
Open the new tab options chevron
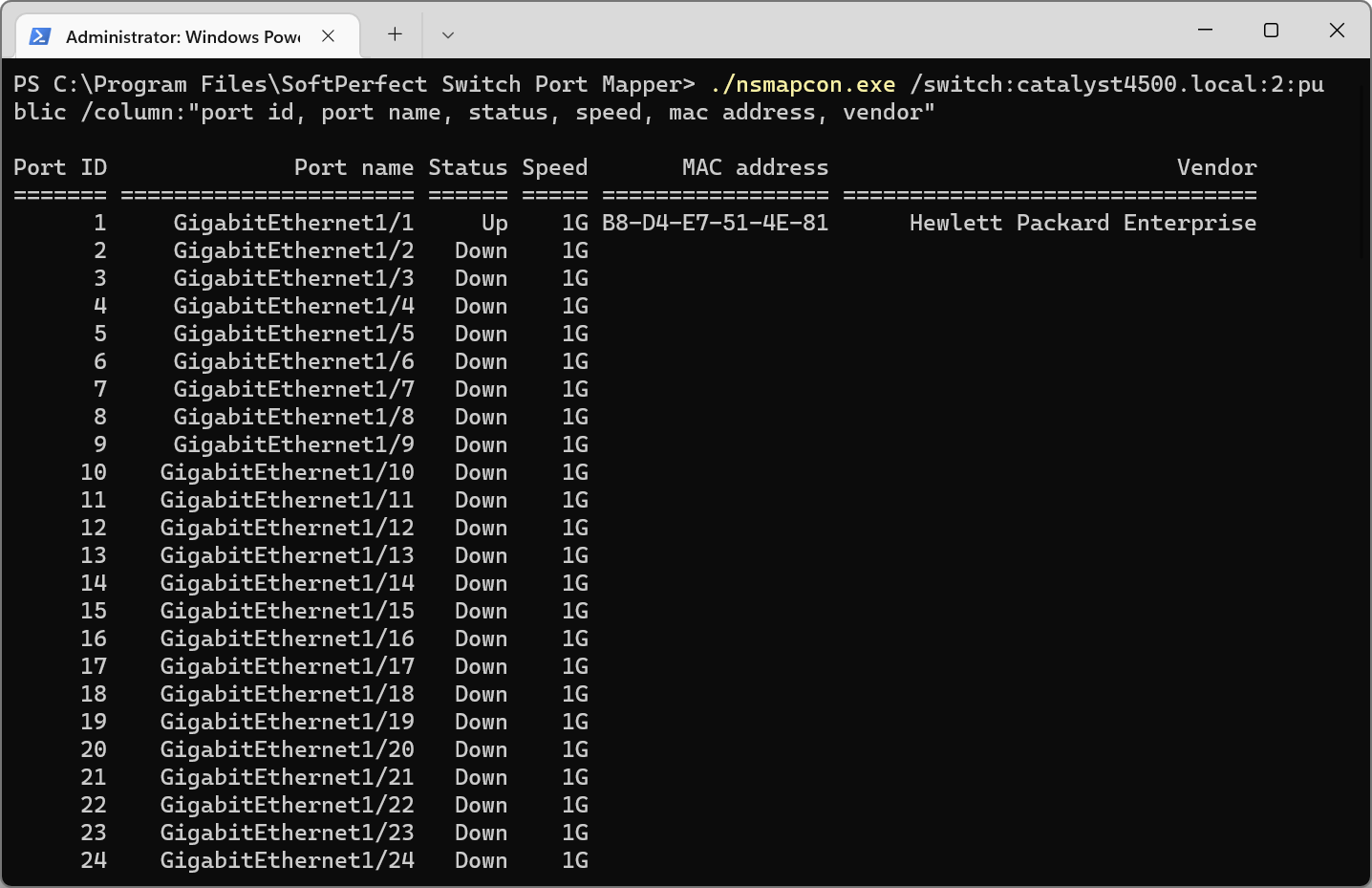point(446,34)
